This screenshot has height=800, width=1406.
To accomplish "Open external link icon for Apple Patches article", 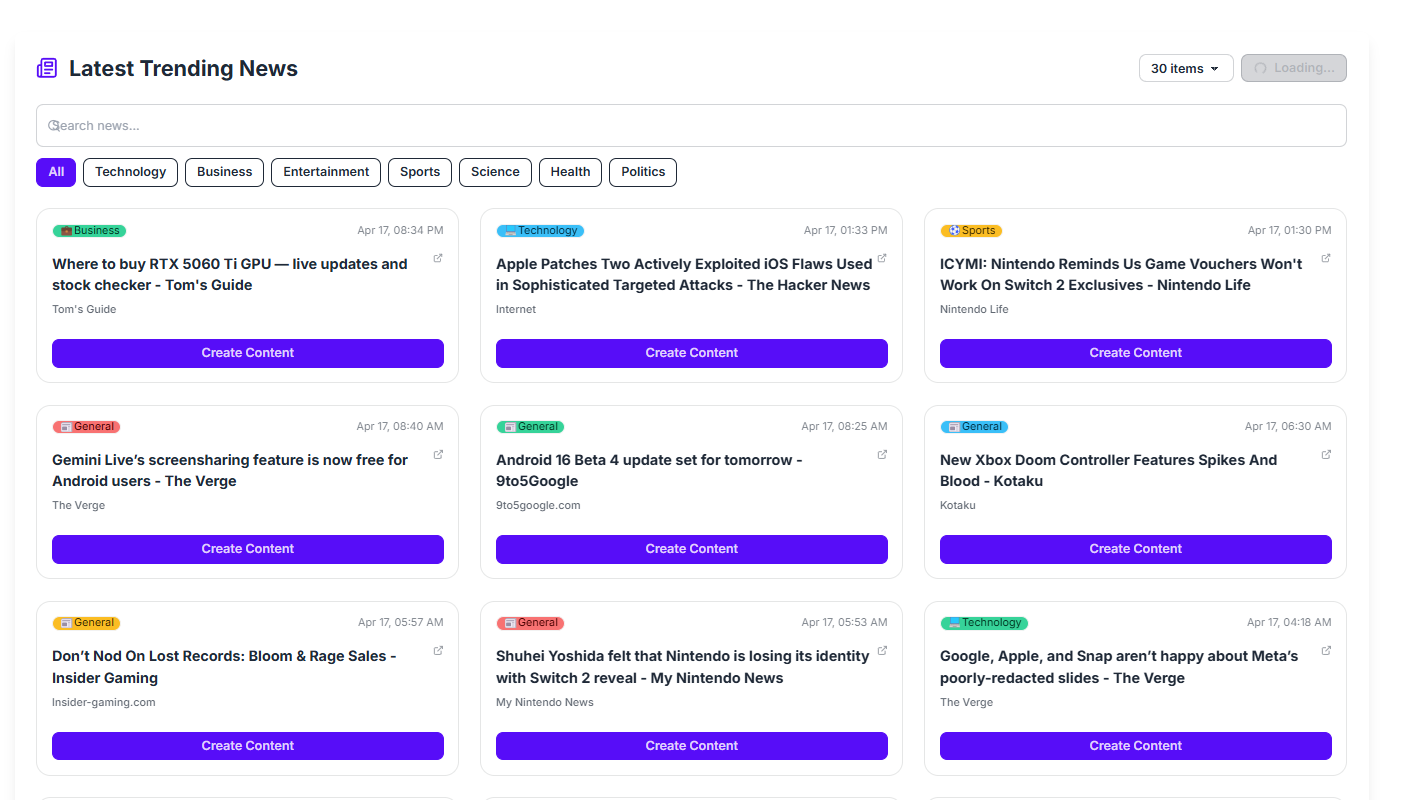I will [882, 258].
